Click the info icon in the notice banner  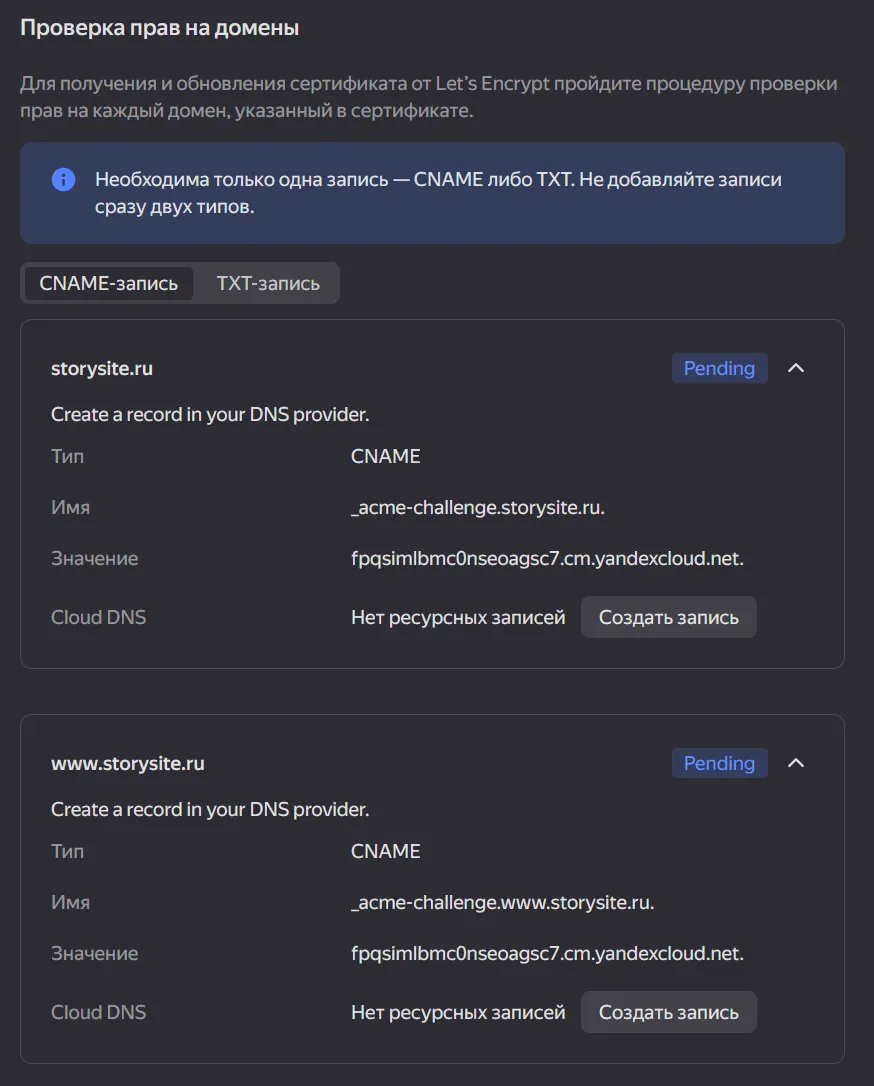click(63, 180)
